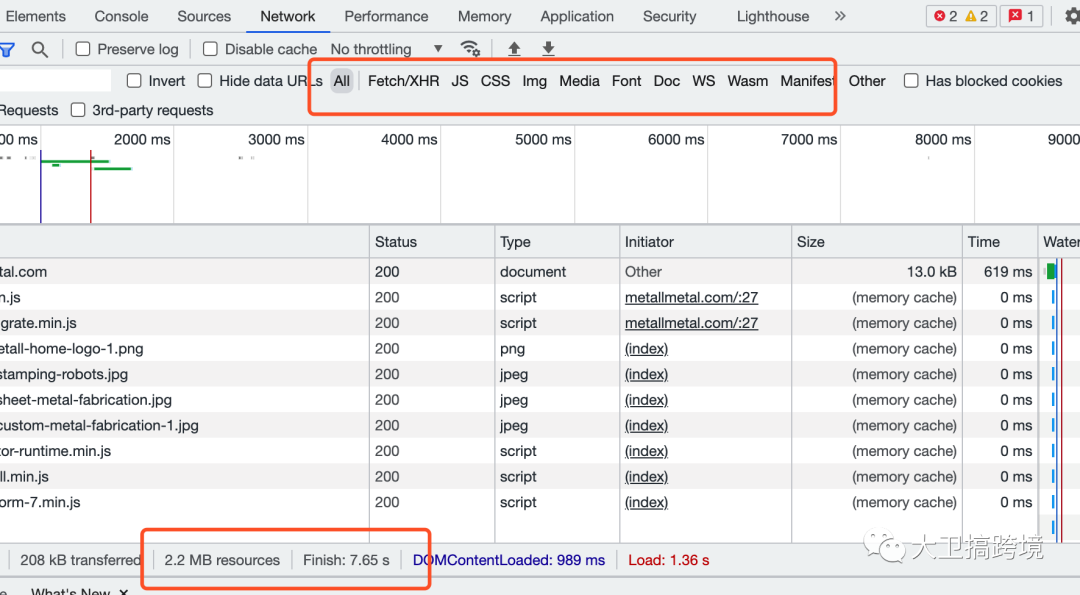Enable the Preserve log checkbox
This screenshot has width=1080, height=595.
[83, 49]
